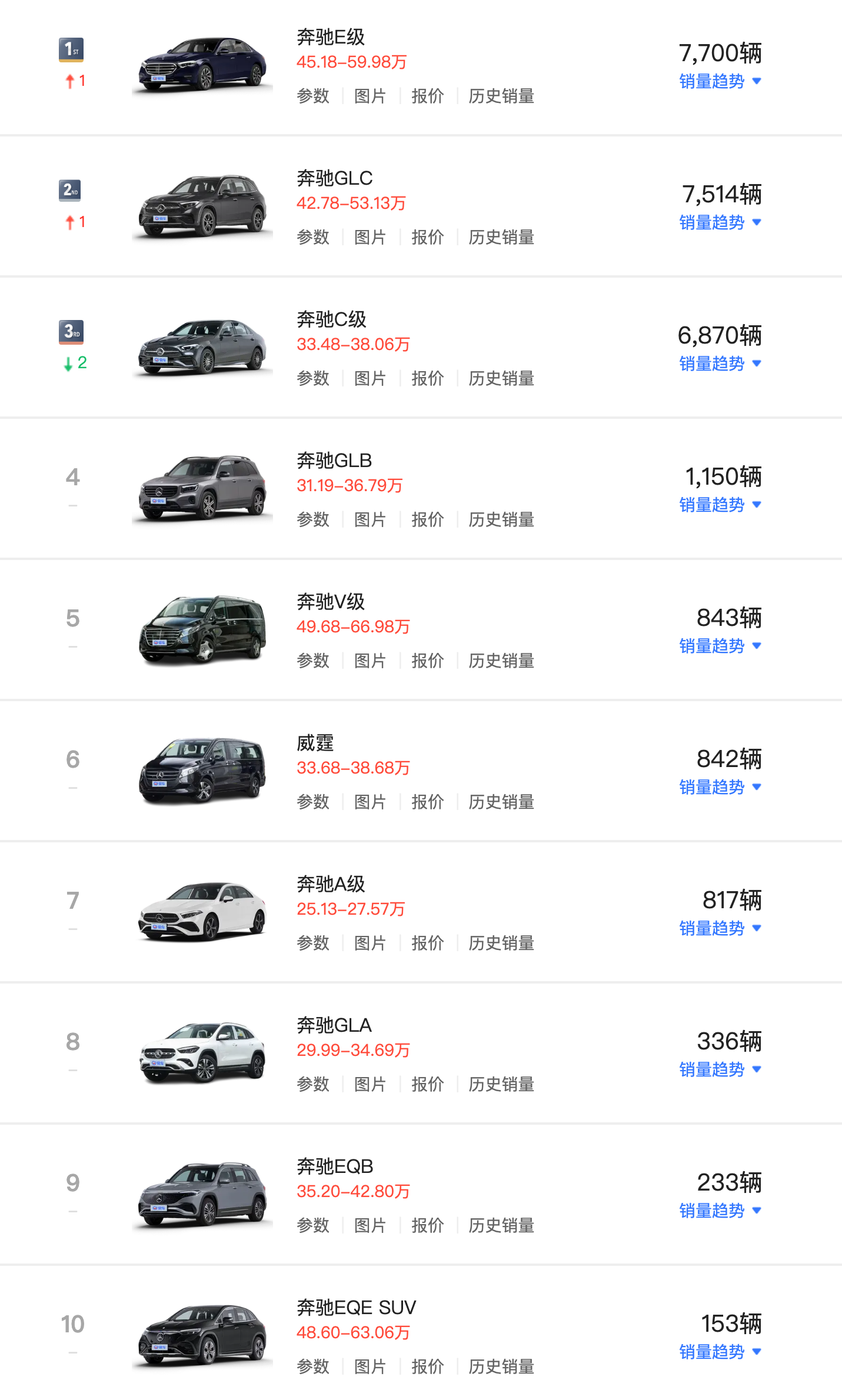Viewport: 842px width, 1400px height.
Task: View 图片 for 奔驰C级
Action: point(370,378)
